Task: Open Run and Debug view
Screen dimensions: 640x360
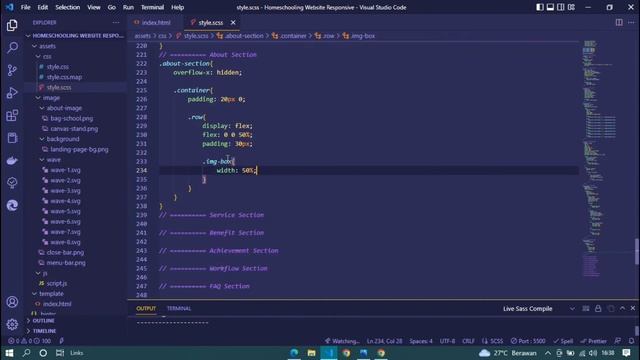Action: (x=12, y=93)
